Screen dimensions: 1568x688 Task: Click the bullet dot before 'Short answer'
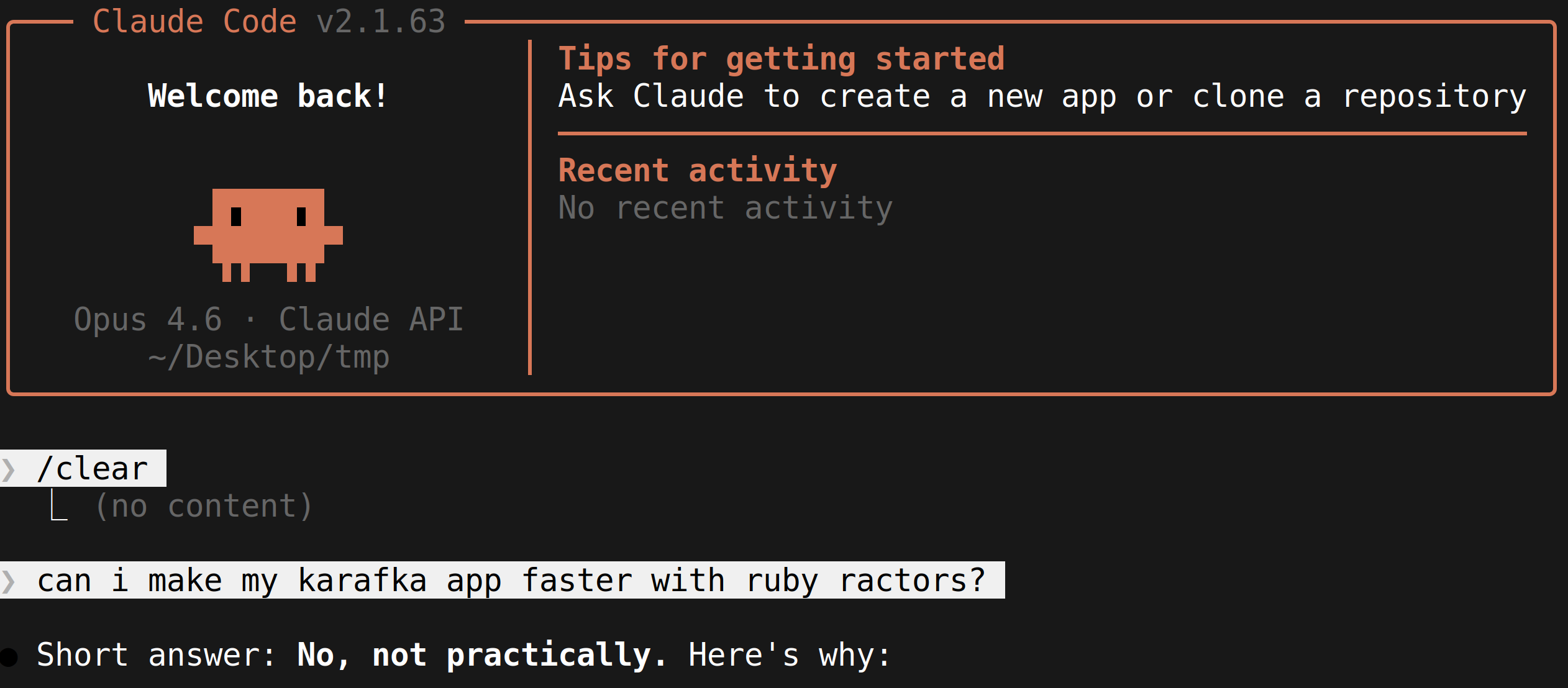[9, 657]
